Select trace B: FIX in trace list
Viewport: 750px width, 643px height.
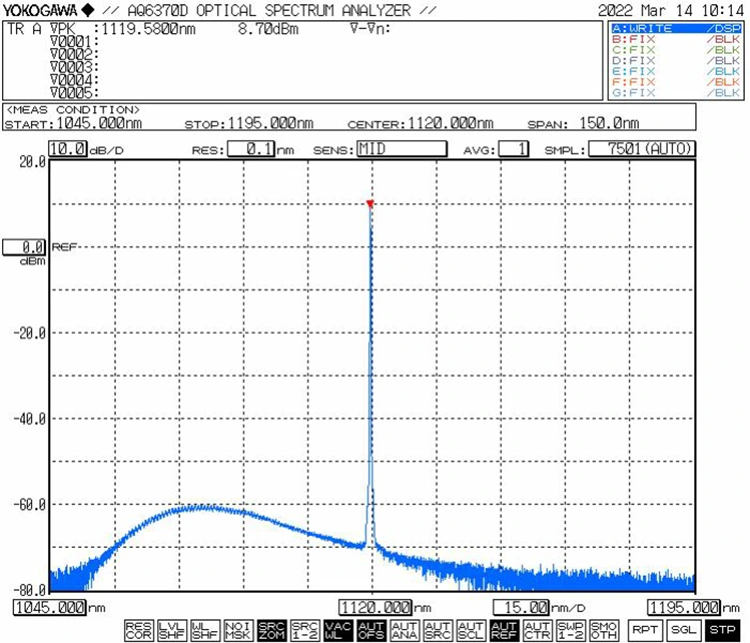(x=676, y=39)
